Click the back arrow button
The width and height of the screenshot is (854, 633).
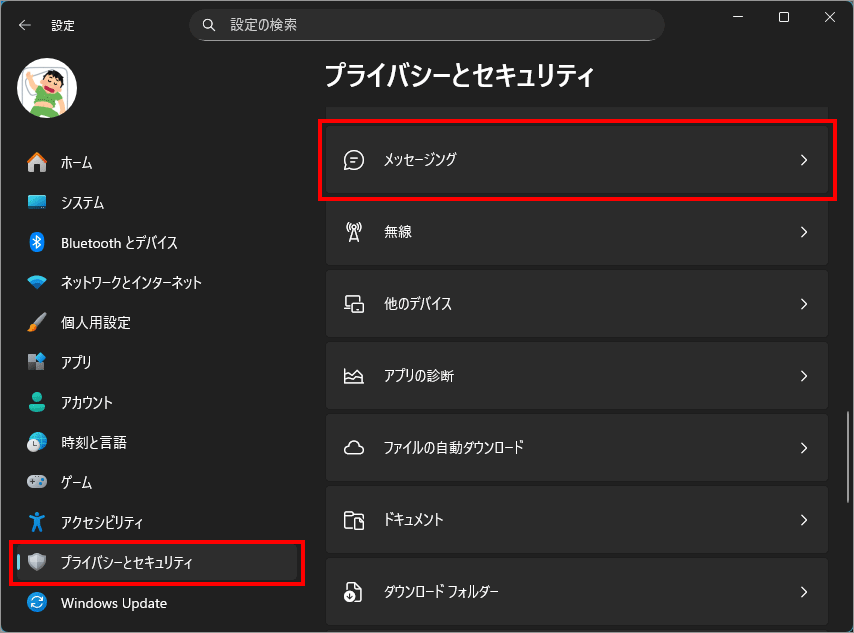pos(25,25)
